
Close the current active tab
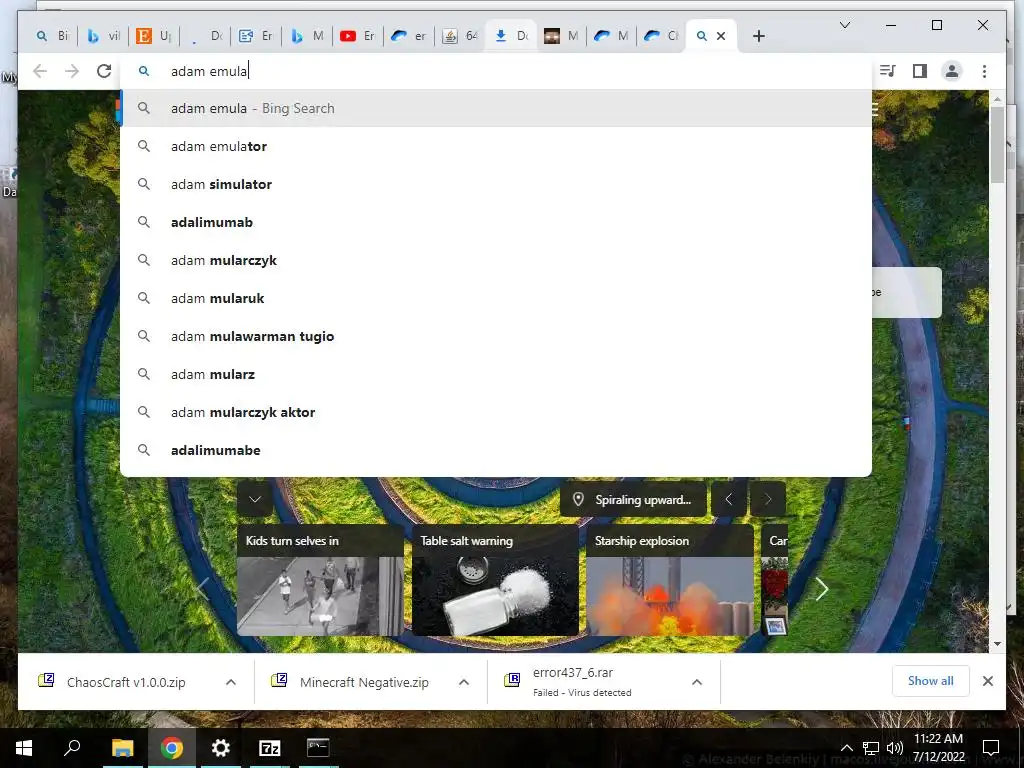click(721, 36)
